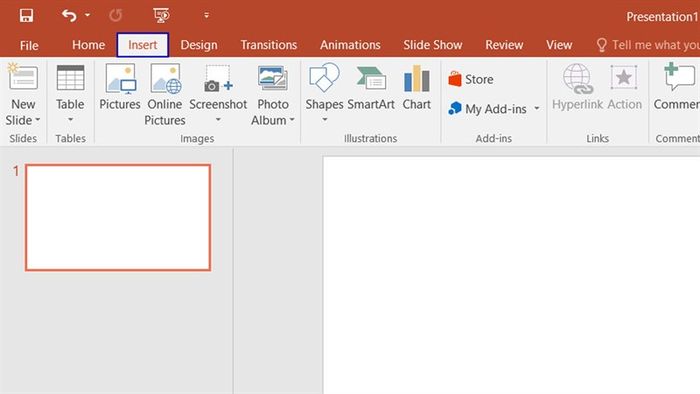
Task: Open the My Add-ins dropdown arrow
Action: tap(537, 108)
